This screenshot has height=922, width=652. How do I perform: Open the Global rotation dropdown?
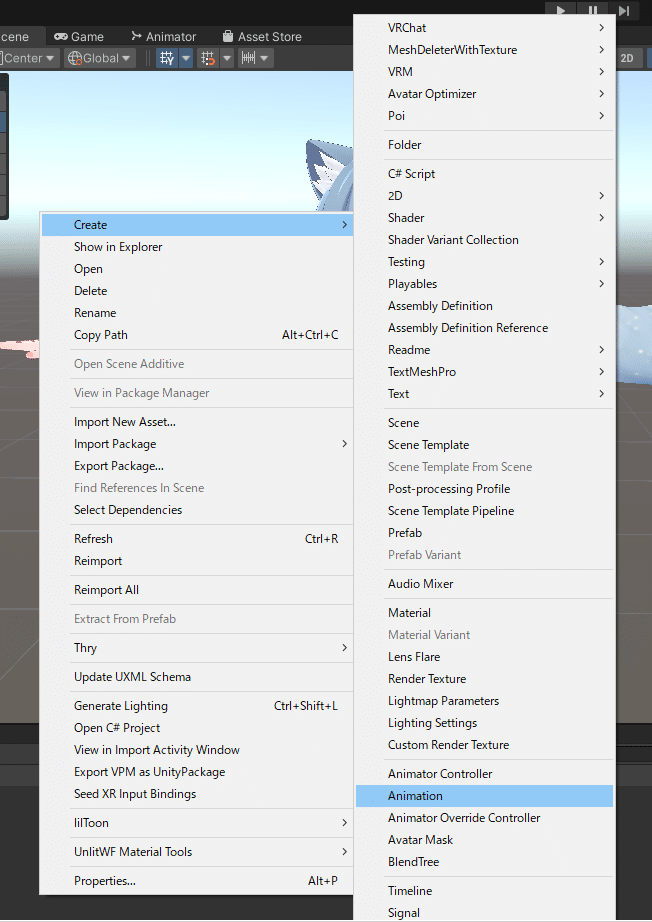coord(100,58)
